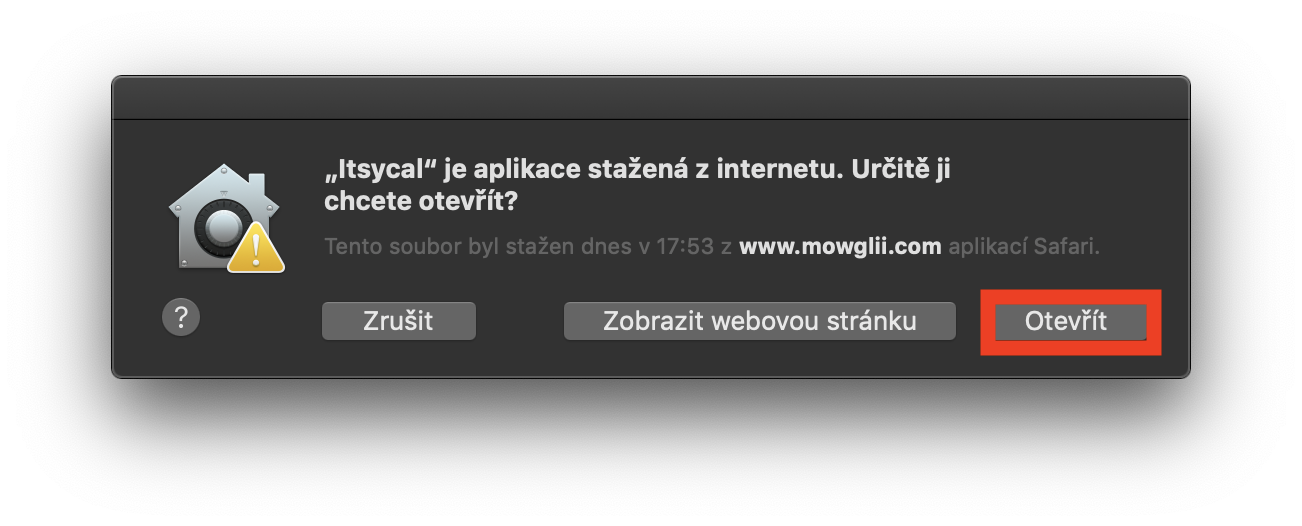Image resolution: width=1302 pixels, height=526 pixels.
Task: Click the question mark help button
Action: [181, 318]
